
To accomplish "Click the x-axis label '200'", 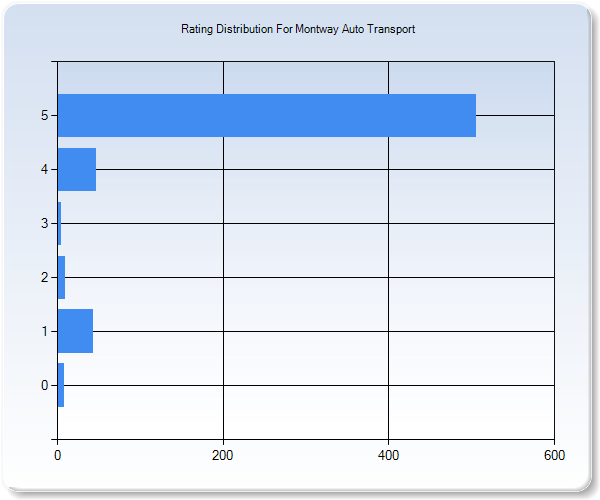I will [223, 455].
